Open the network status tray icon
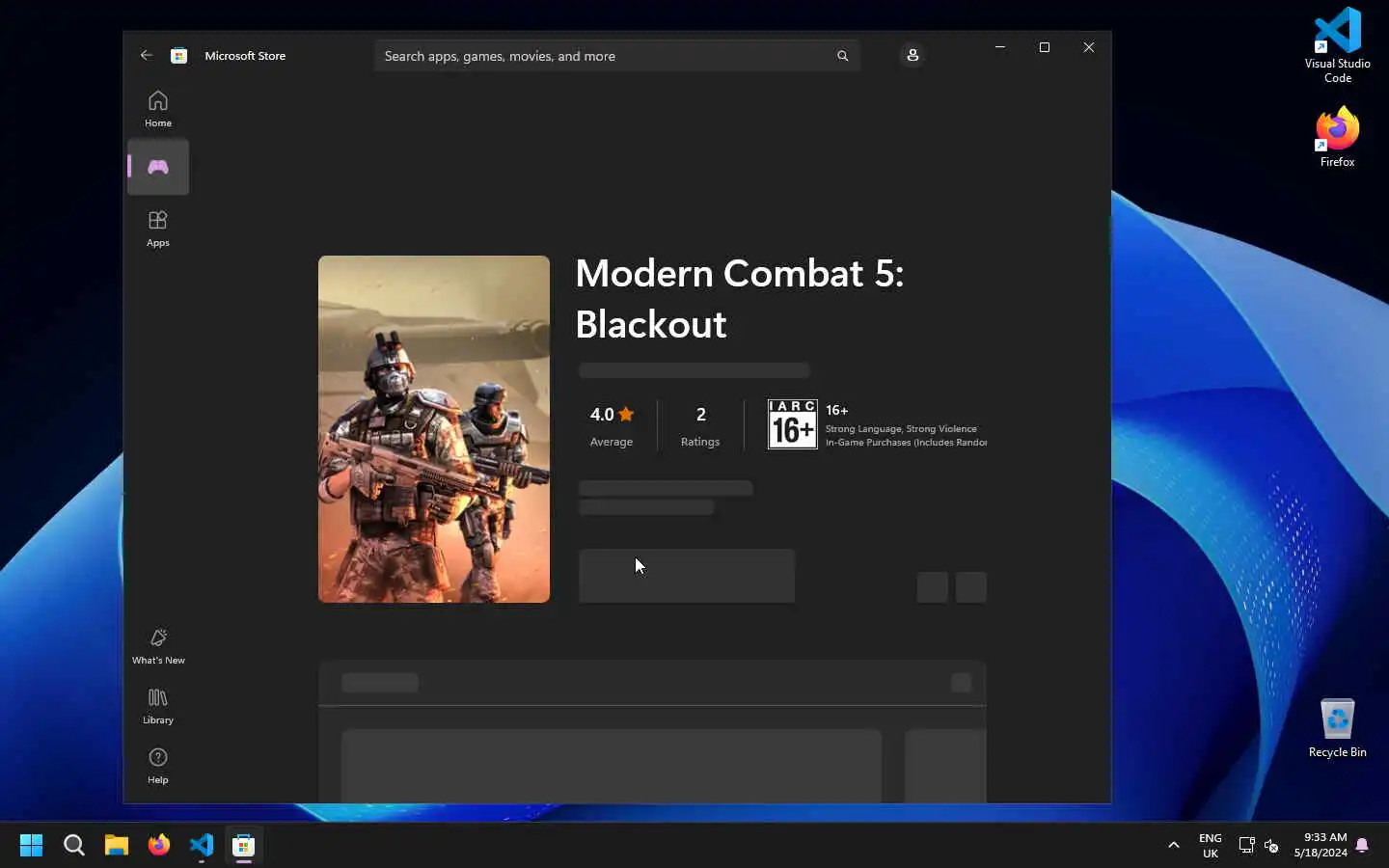This screenshot has height=868, width=1389. (x=1246, y=846)
